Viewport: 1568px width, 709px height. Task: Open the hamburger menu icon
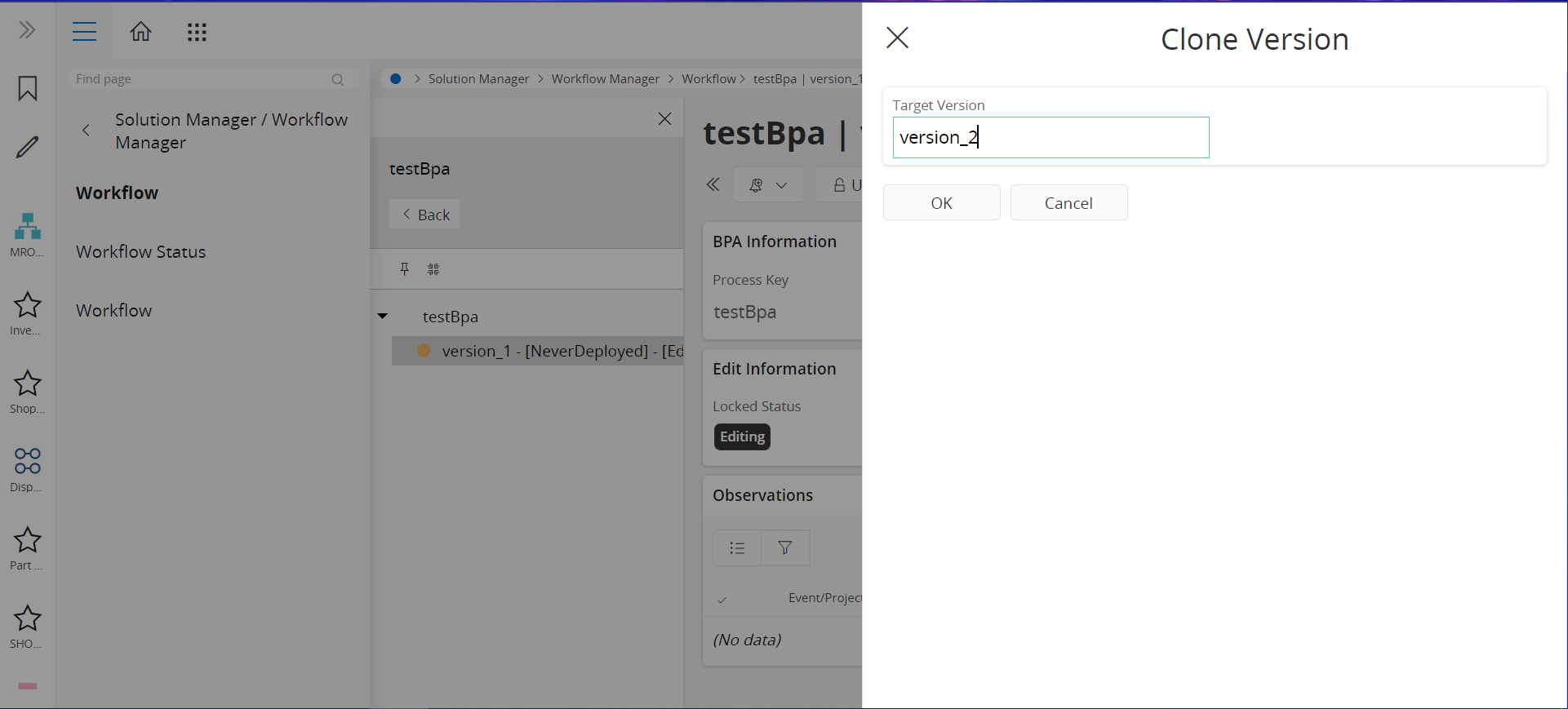click(x=84, y=32)
